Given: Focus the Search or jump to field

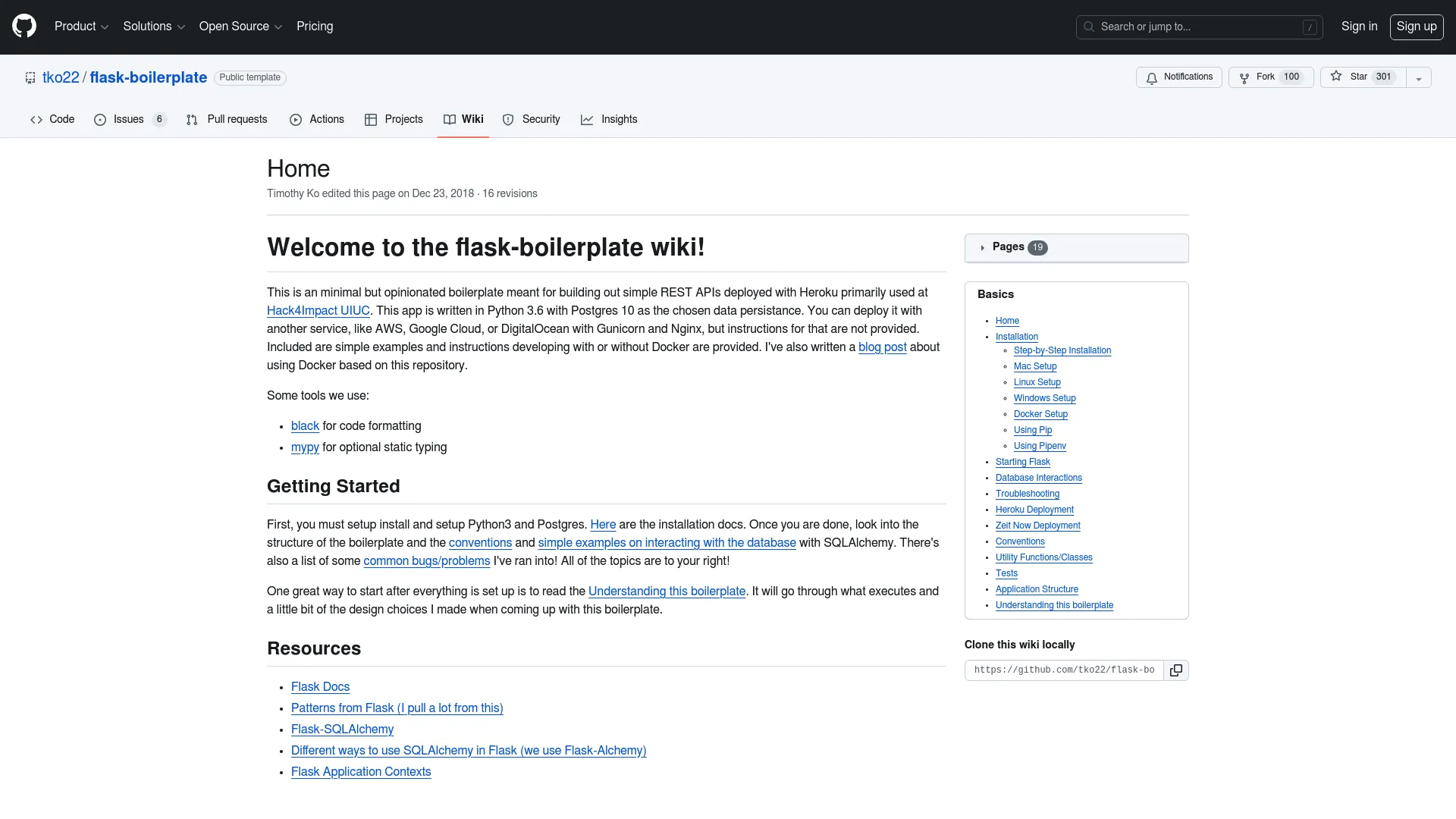Looking at the screenshot, I should coord(1200,27).
